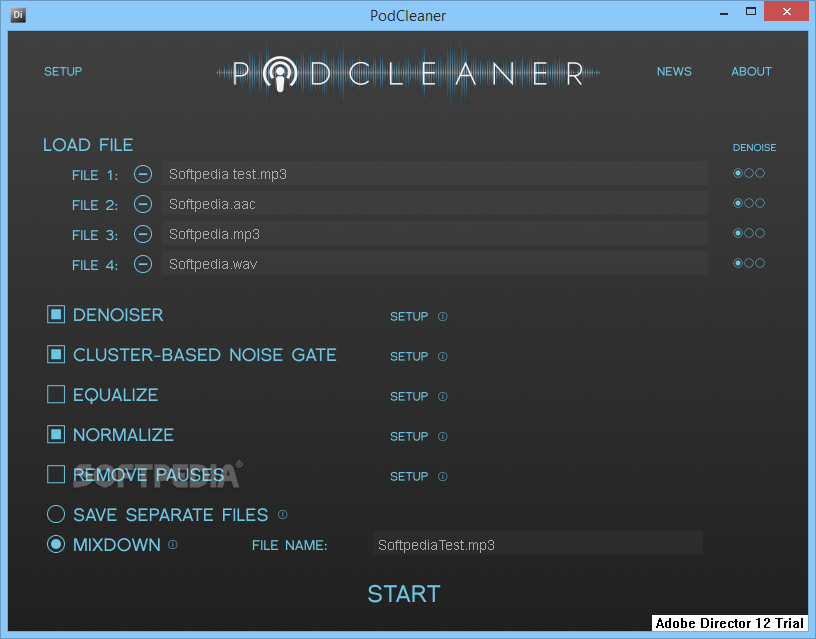This screenshot has width=816, height=639.
Task: Select first denoise radio for File 2
Action: point(737,203)
